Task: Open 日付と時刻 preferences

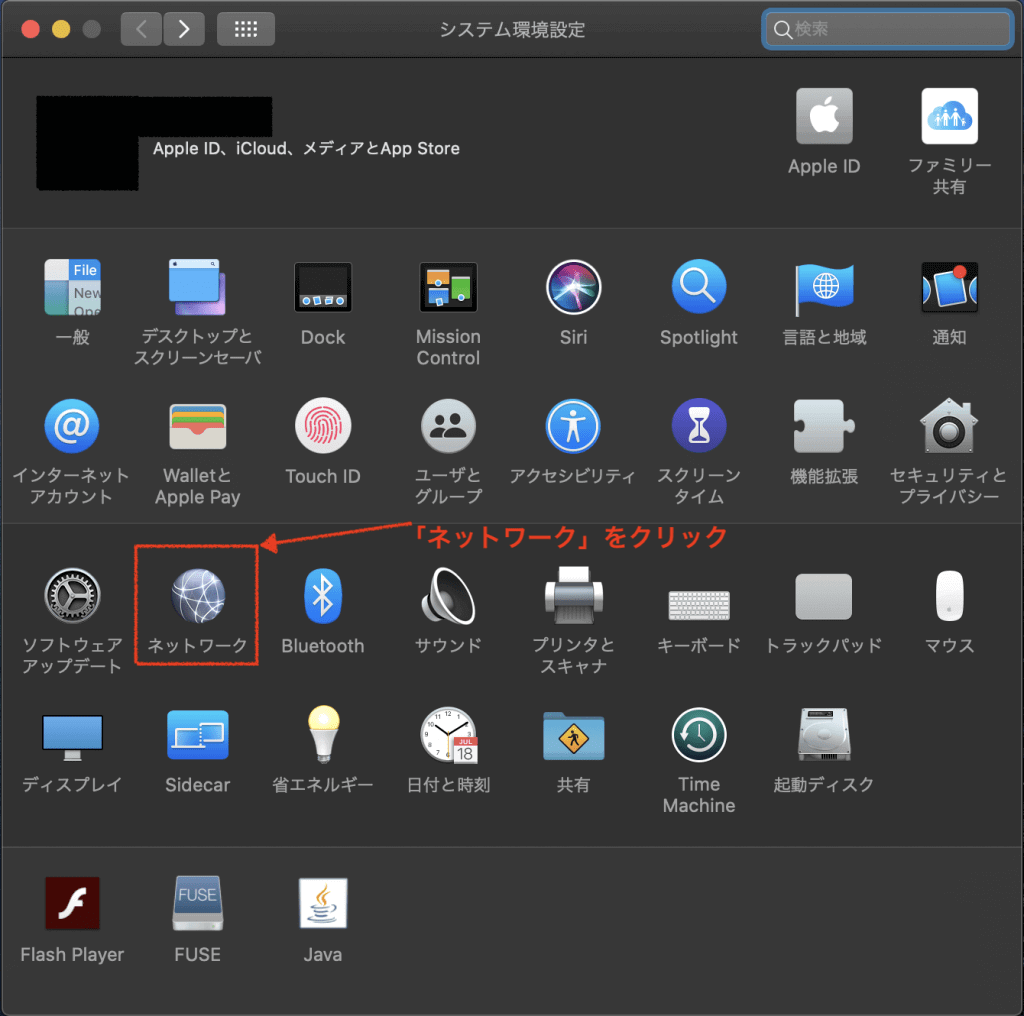Action: tap(449, 735)
